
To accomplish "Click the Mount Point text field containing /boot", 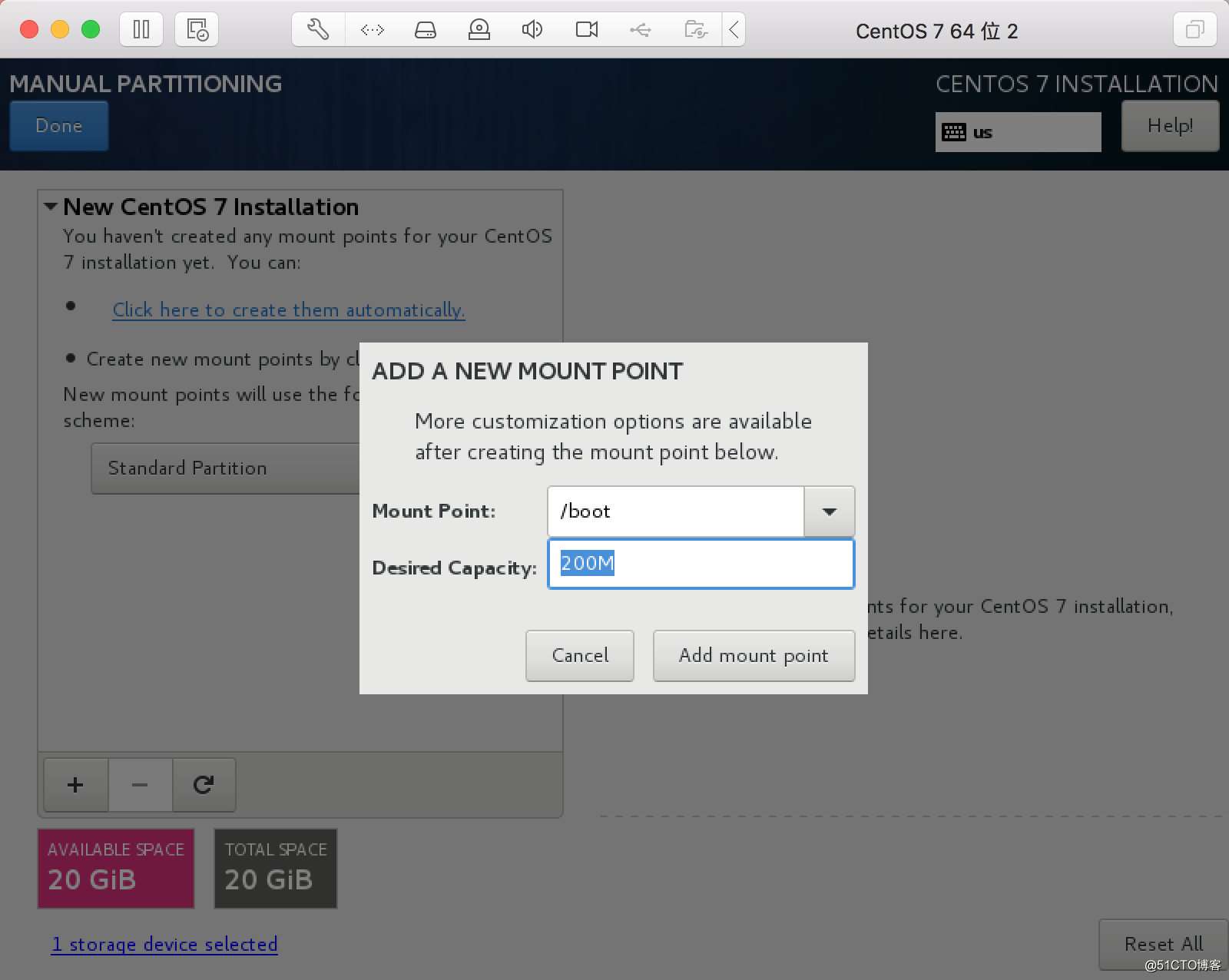I will pos(676,512).
